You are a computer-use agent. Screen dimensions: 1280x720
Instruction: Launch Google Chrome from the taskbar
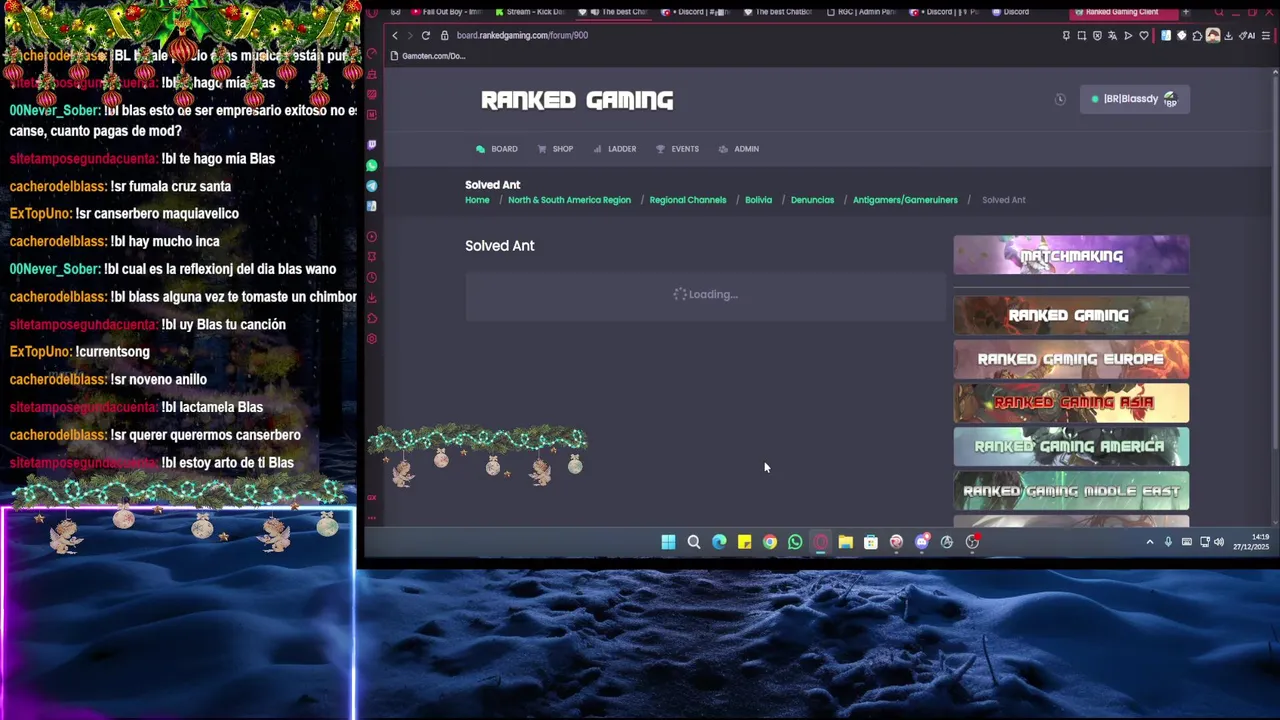pyautogui.click(x=770, y=542)
